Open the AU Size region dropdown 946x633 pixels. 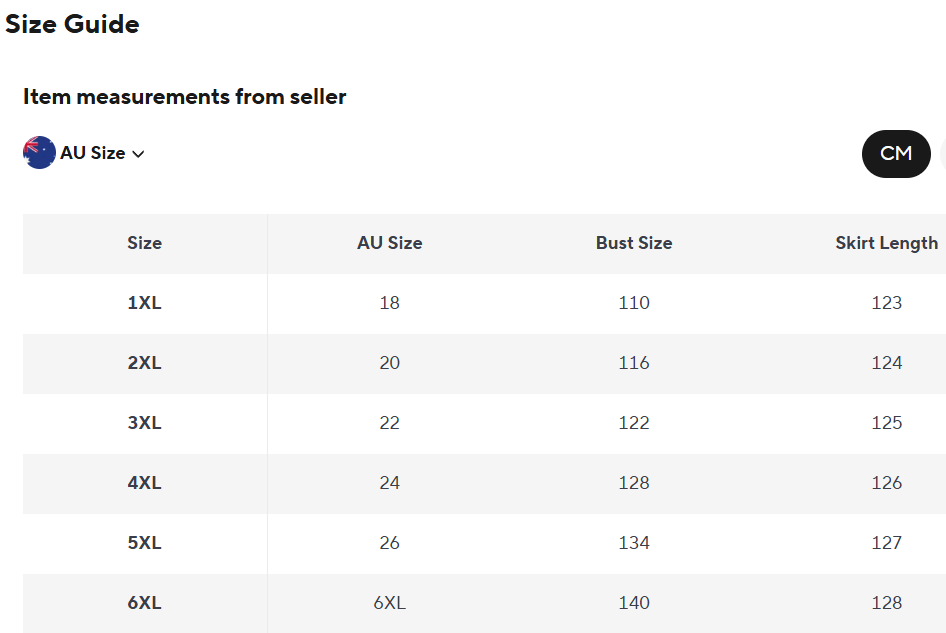(92, 153)
